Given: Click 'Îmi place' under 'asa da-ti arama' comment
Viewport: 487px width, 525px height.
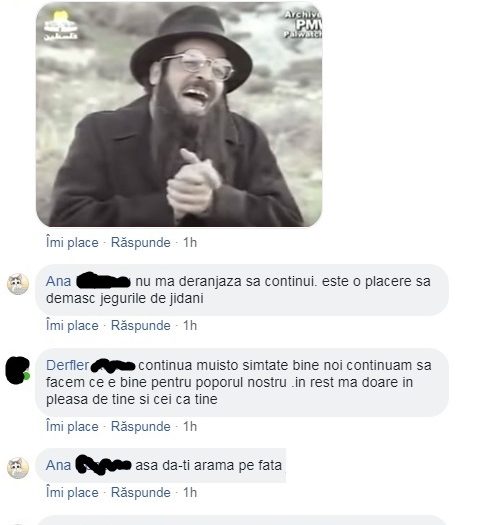Looking at the screenshot, I should 72,493.
